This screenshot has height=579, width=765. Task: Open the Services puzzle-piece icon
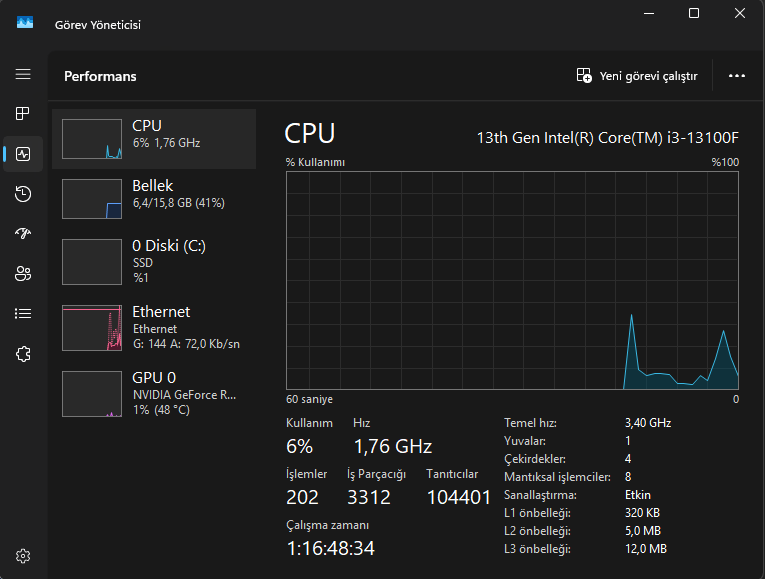(23, 354)
